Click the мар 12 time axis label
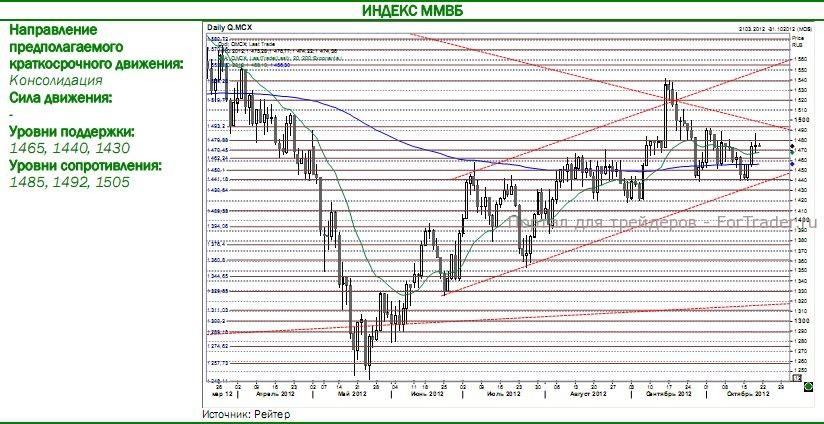The width and height of the screenshot is (824, 424). point(221,394)
